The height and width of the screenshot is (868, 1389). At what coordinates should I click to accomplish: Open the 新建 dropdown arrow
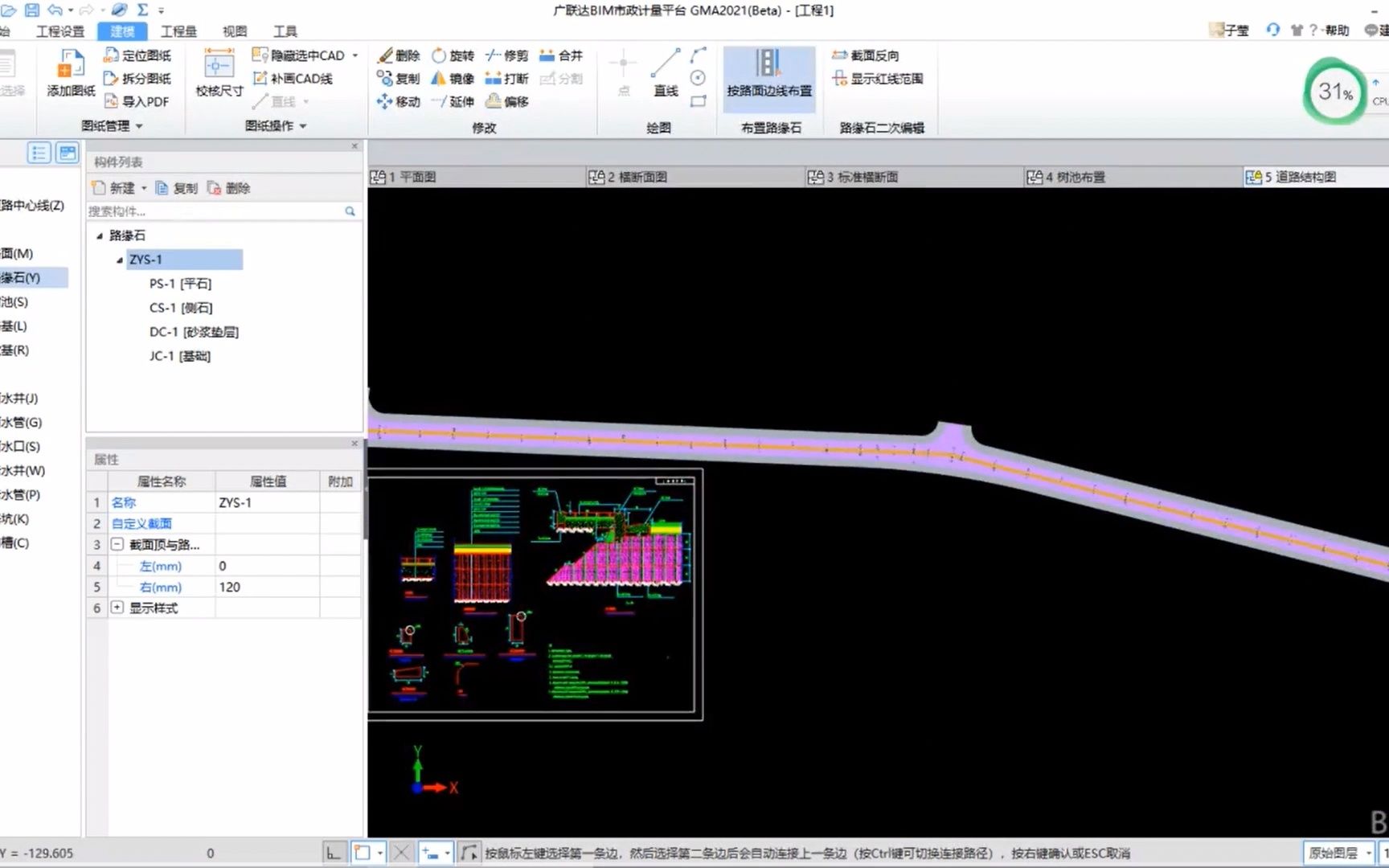(x=145, y=188)
